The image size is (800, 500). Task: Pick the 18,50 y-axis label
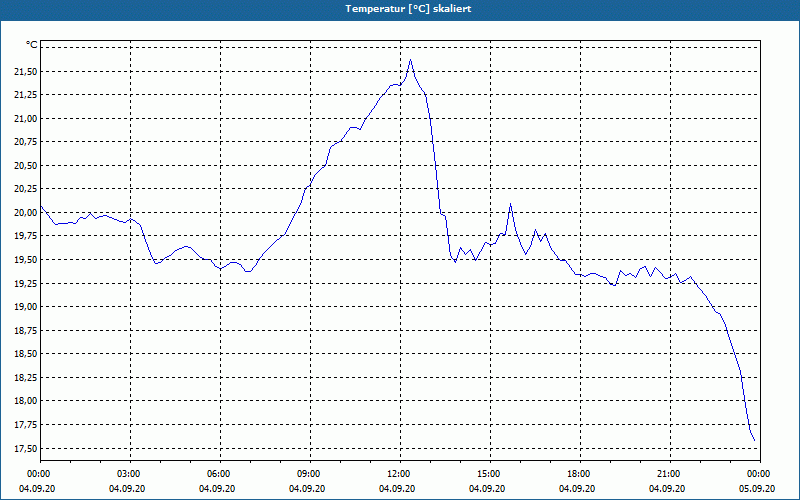26,354
